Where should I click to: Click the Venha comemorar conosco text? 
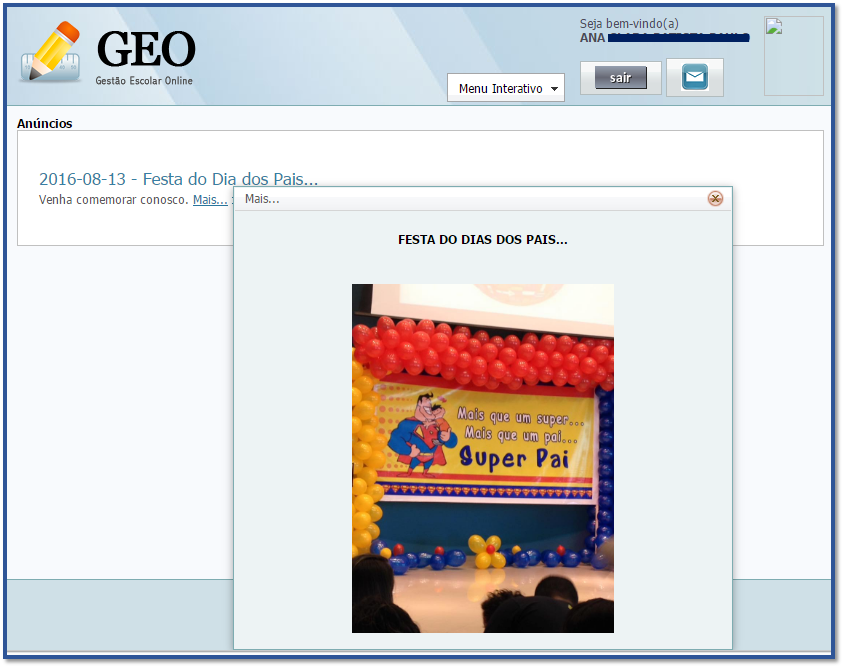[114, 200]
